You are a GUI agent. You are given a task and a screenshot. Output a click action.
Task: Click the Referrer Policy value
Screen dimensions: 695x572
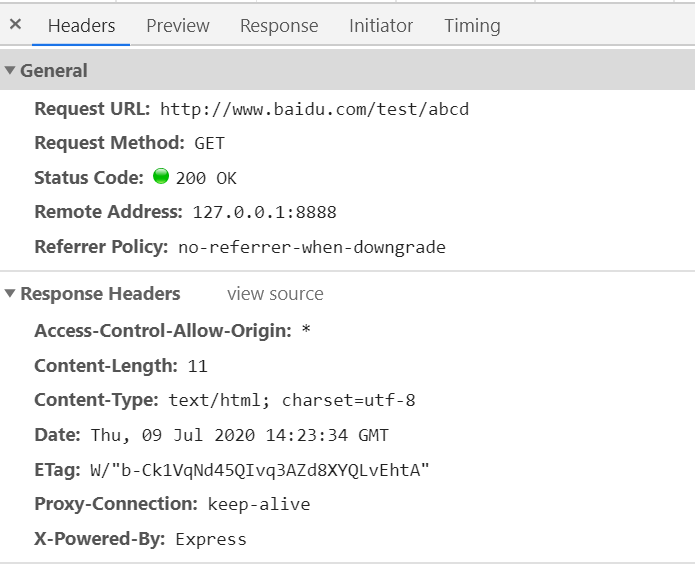[x=312, y=247]
